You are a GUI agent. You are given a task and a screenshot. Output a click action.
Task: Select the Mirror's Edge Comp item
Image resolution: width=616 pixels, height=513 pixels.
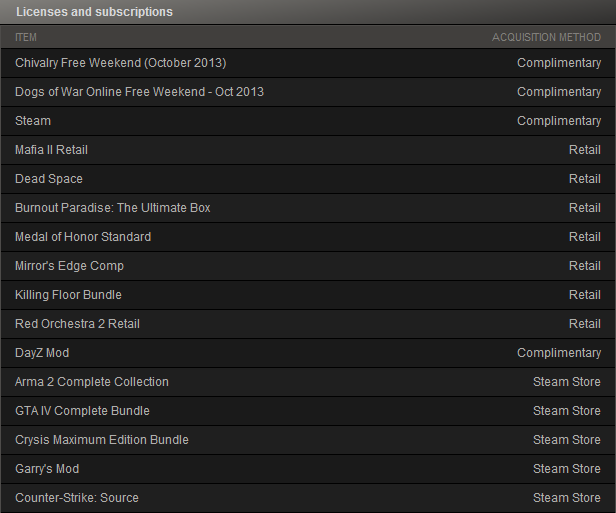[70, 266]
